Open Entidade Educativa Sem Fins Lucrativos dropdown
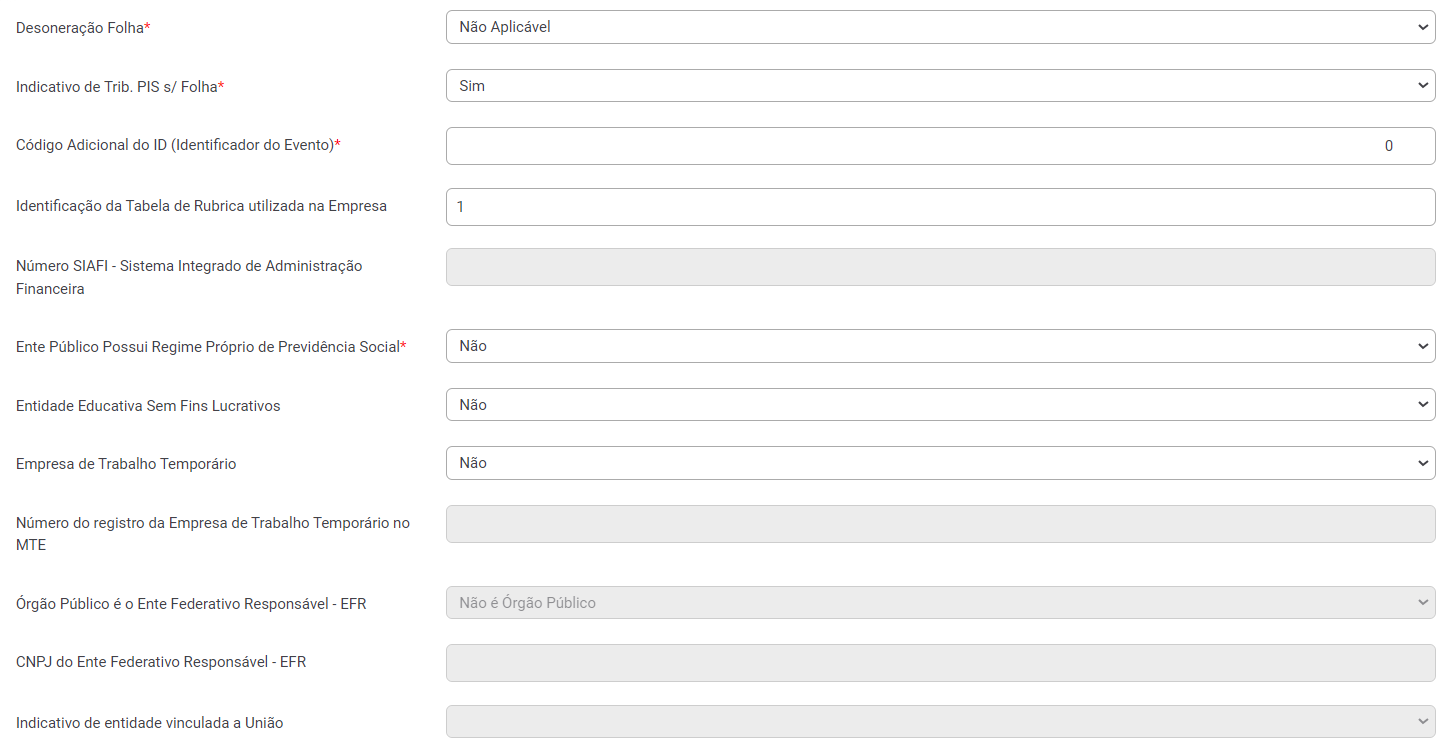Viewport: 1454px width, 751px height. click(940, 405)
